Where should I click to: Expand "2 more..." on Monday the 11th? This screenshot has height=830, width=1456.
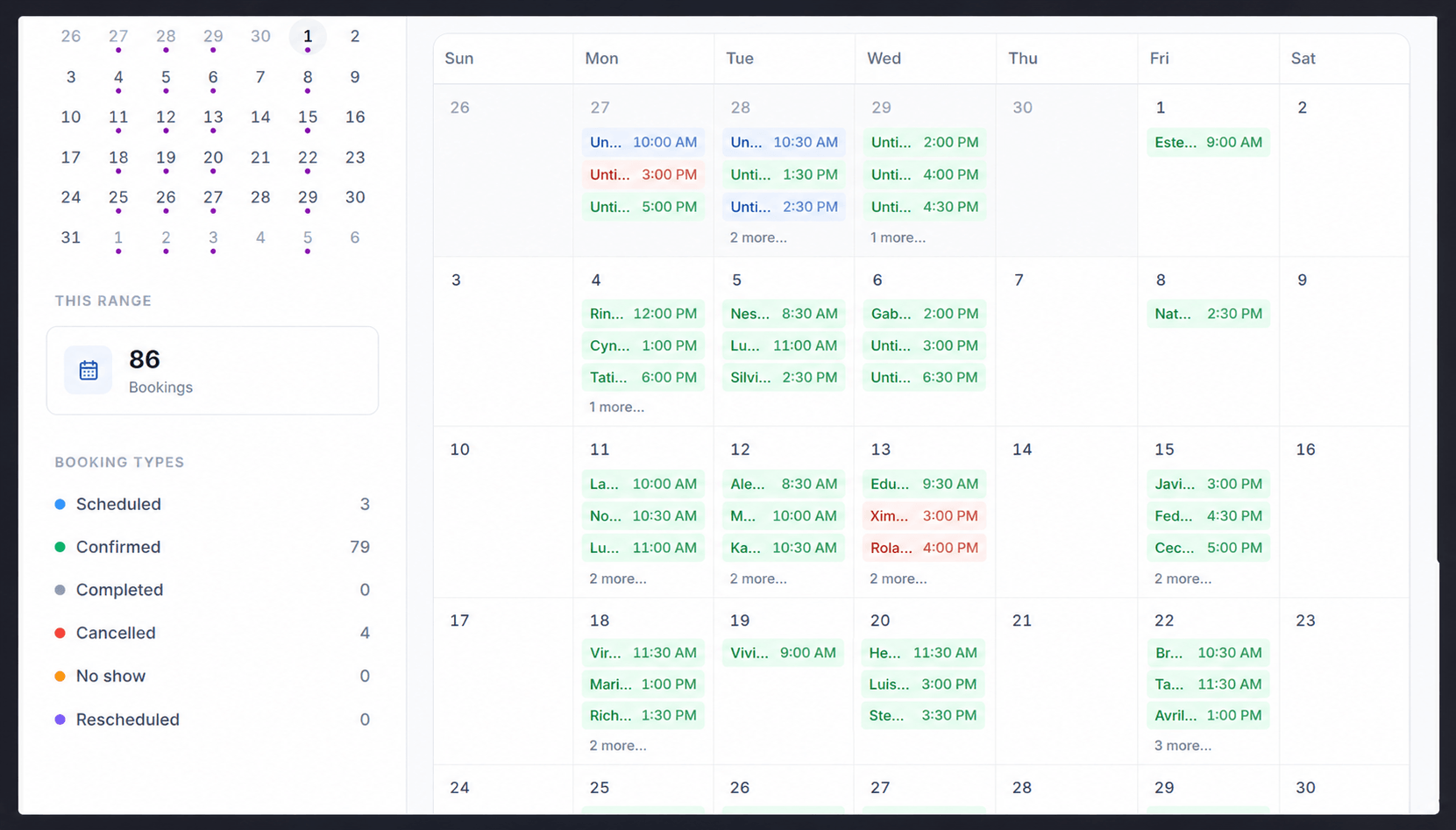[x=618, y=578]
